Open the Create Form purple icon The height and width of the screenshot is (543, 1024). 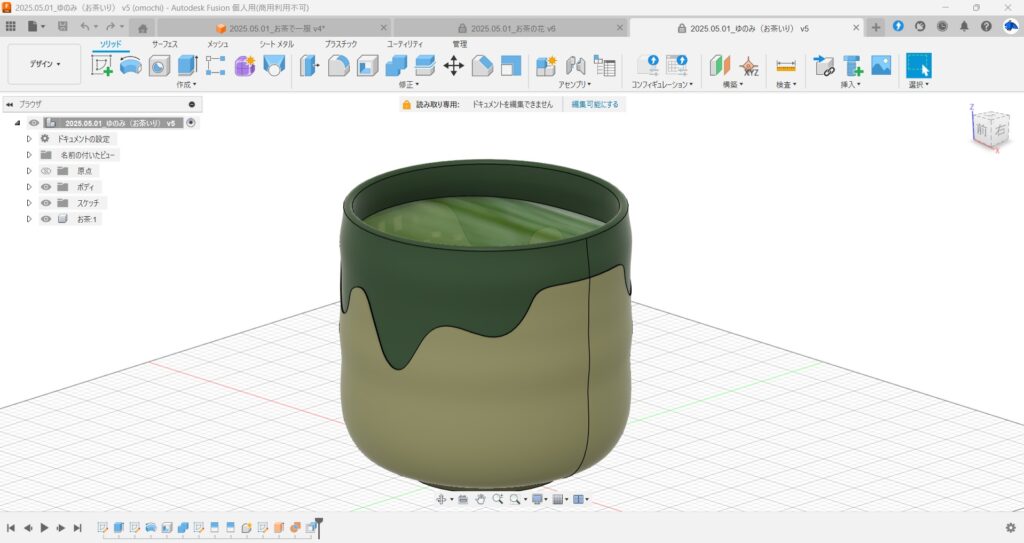tap(245, 66)
